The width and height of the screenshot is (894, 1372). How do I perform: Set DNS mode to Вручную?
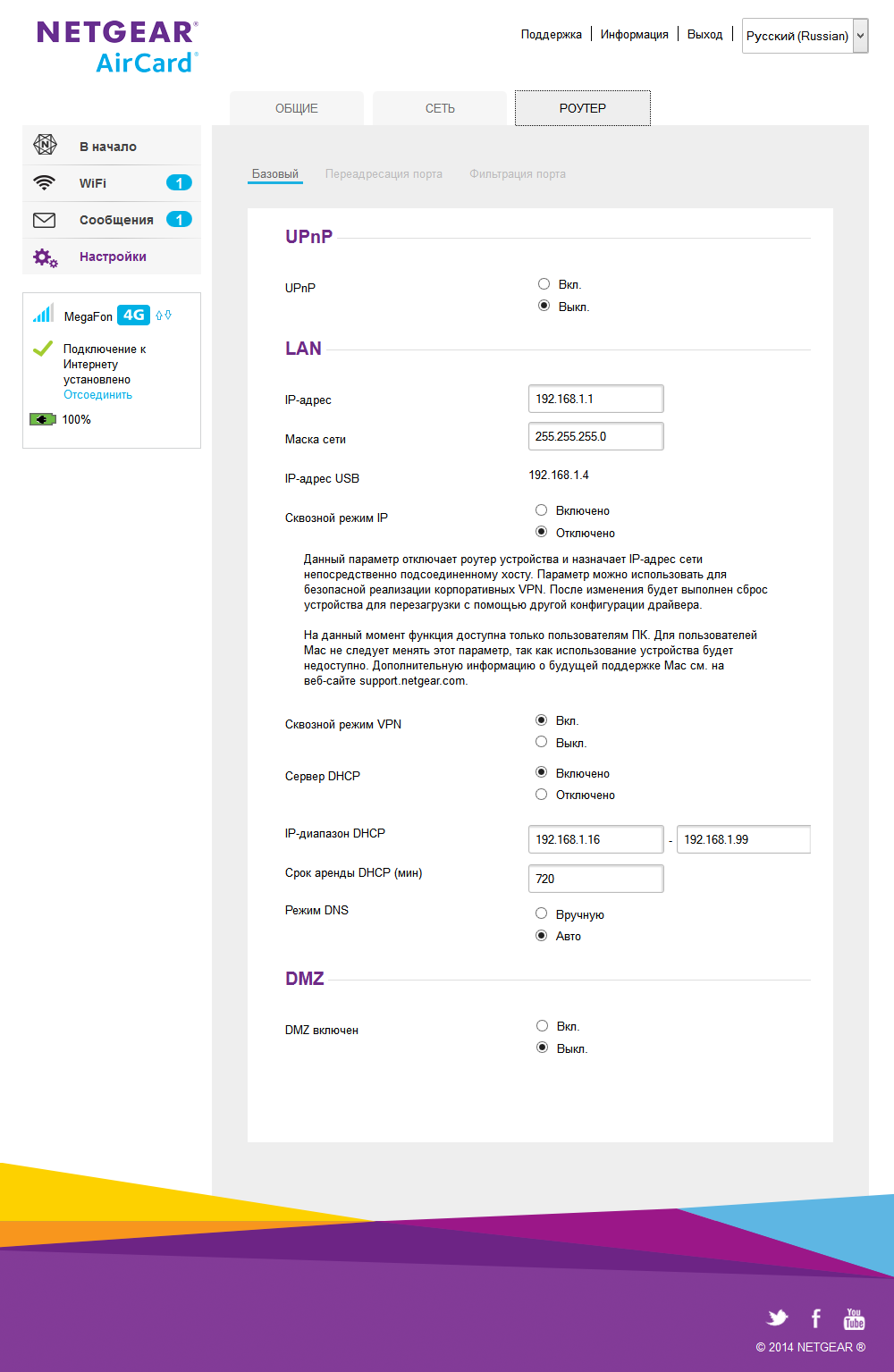tap(541, 913)
